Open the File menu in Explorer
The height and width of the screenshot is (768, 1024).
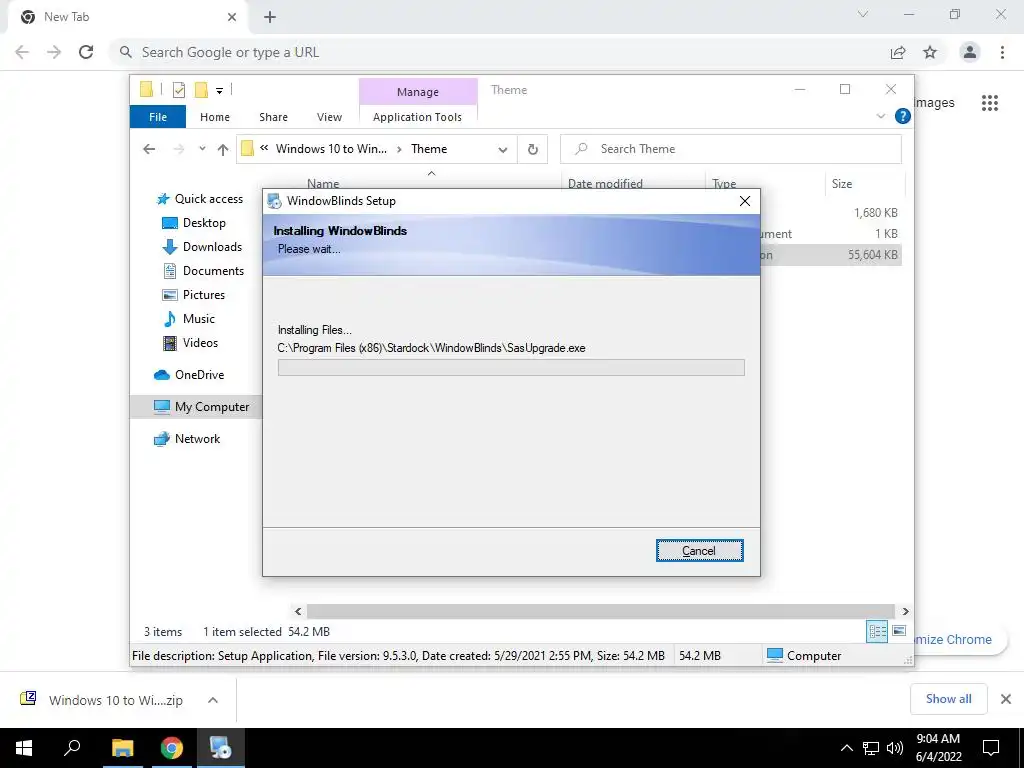[x=157, y=117]
